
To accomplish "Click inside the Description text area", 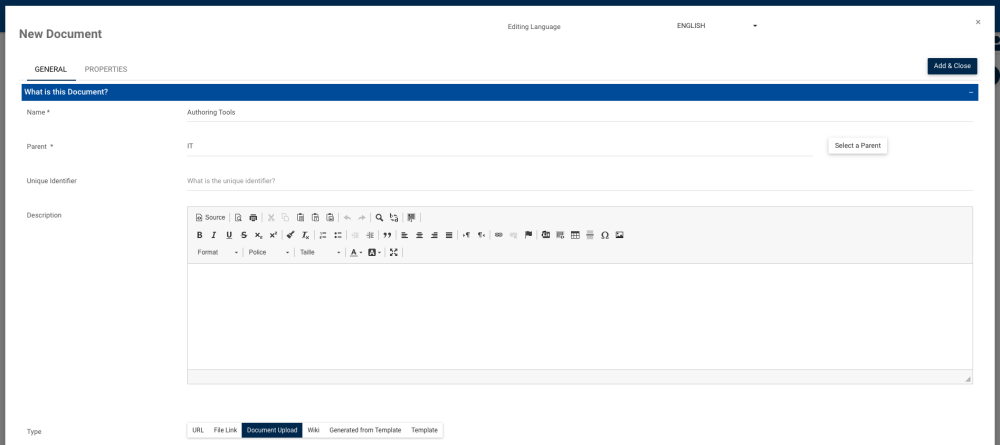I will point(580,316).
